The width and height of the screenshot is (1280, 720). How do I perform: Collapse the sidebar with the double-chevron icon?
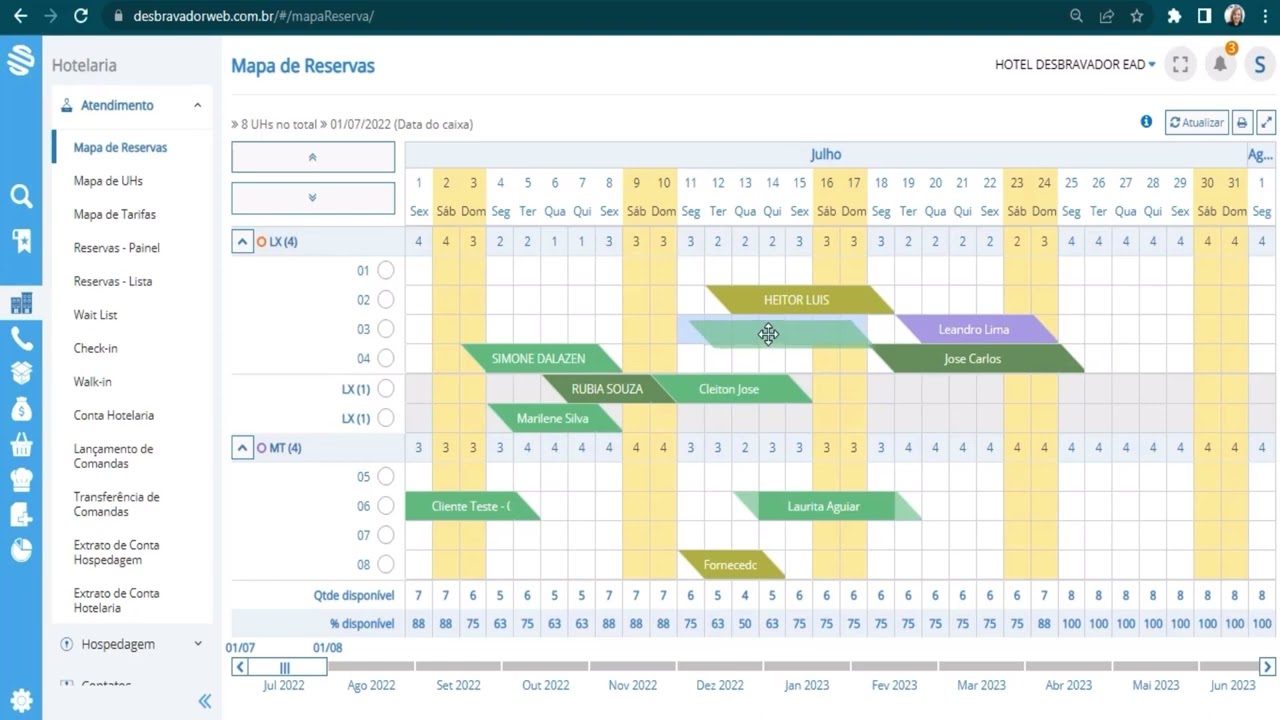point(204,702)
